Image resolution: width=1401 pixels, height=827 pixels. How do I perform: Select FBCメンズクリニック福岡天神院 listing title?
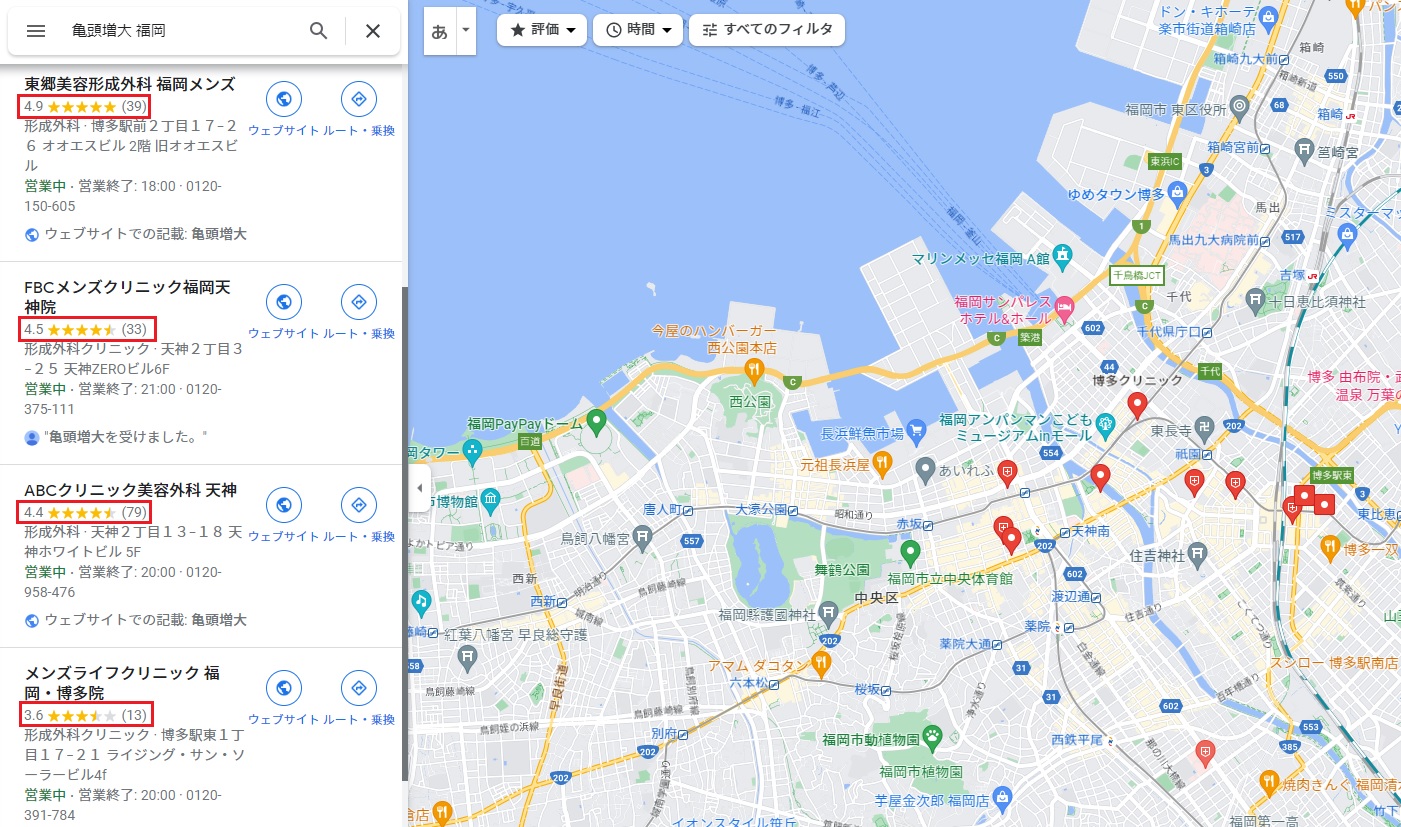(x=127, y=297)
